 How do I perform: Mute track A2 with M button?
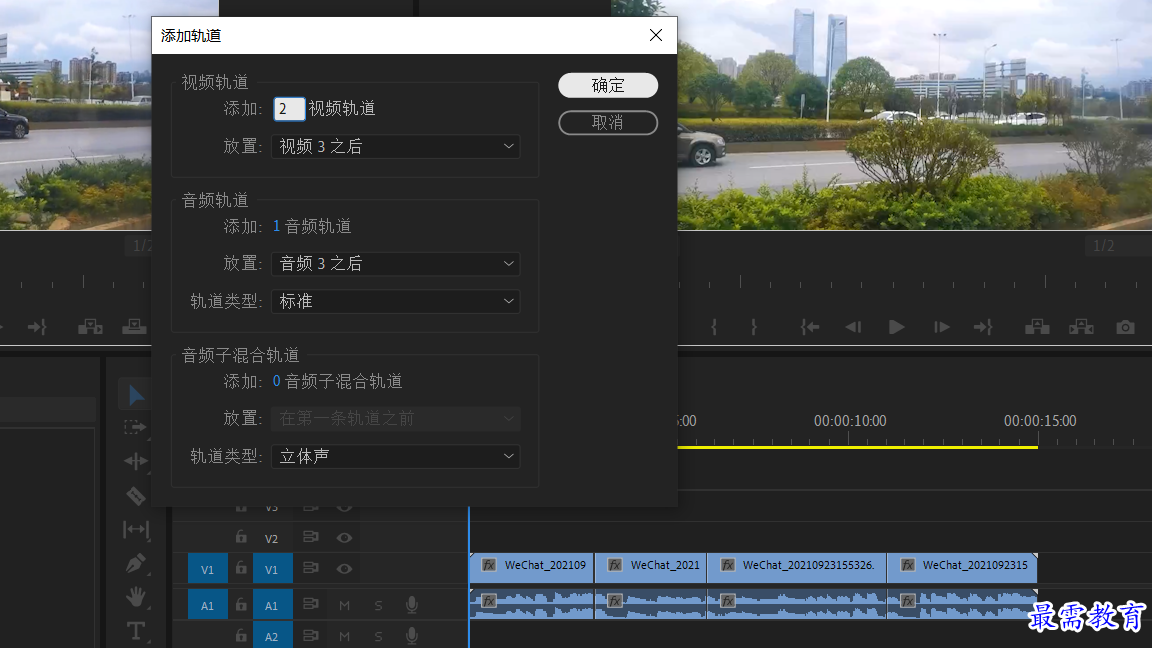(345, 636)
